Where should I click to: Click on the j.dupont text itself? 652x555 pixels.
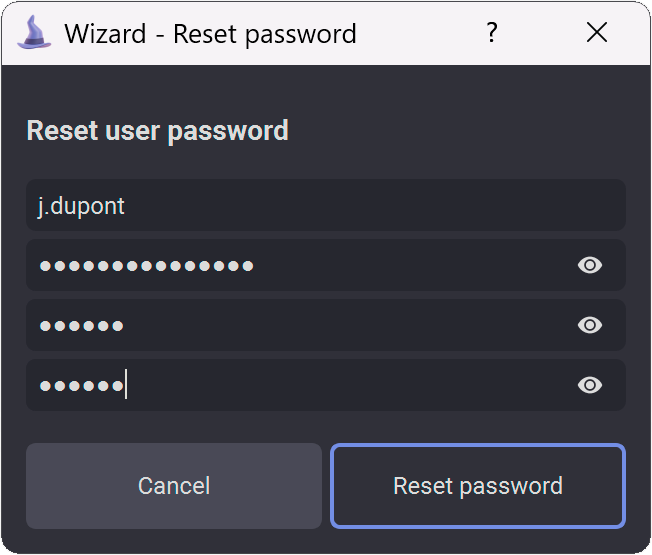(x=81, y=206)
